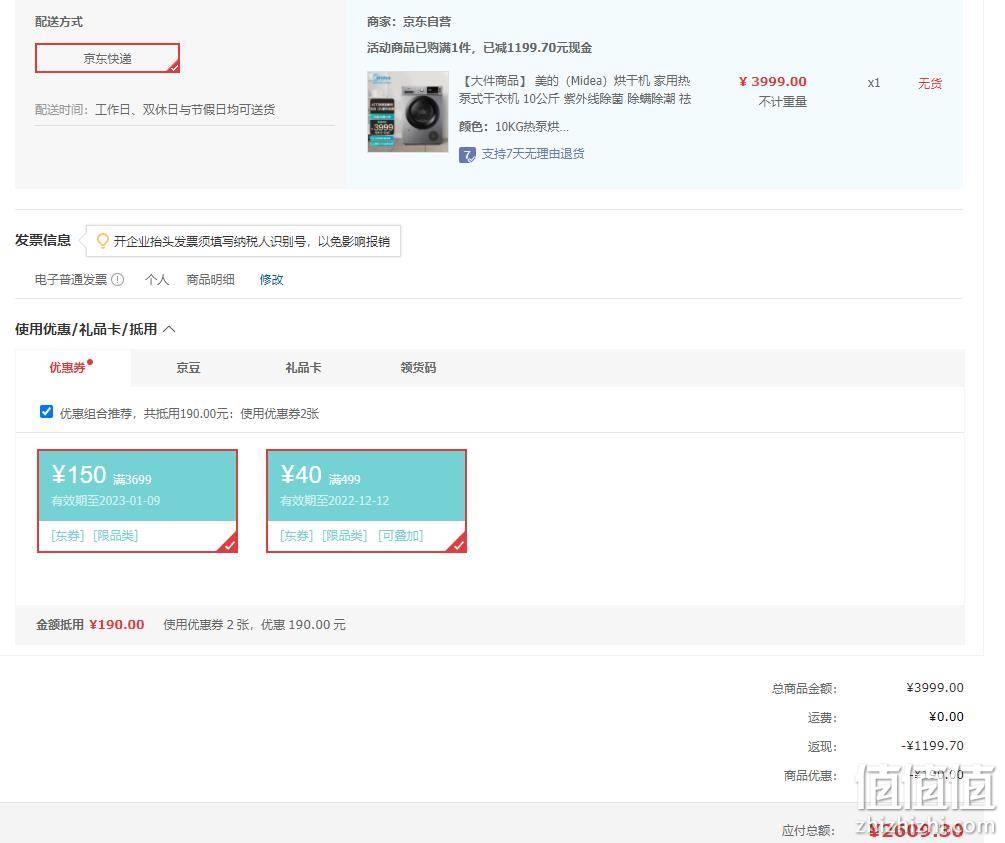
Task: Click 修改 to edit invoice info
Action: [271, 280]
